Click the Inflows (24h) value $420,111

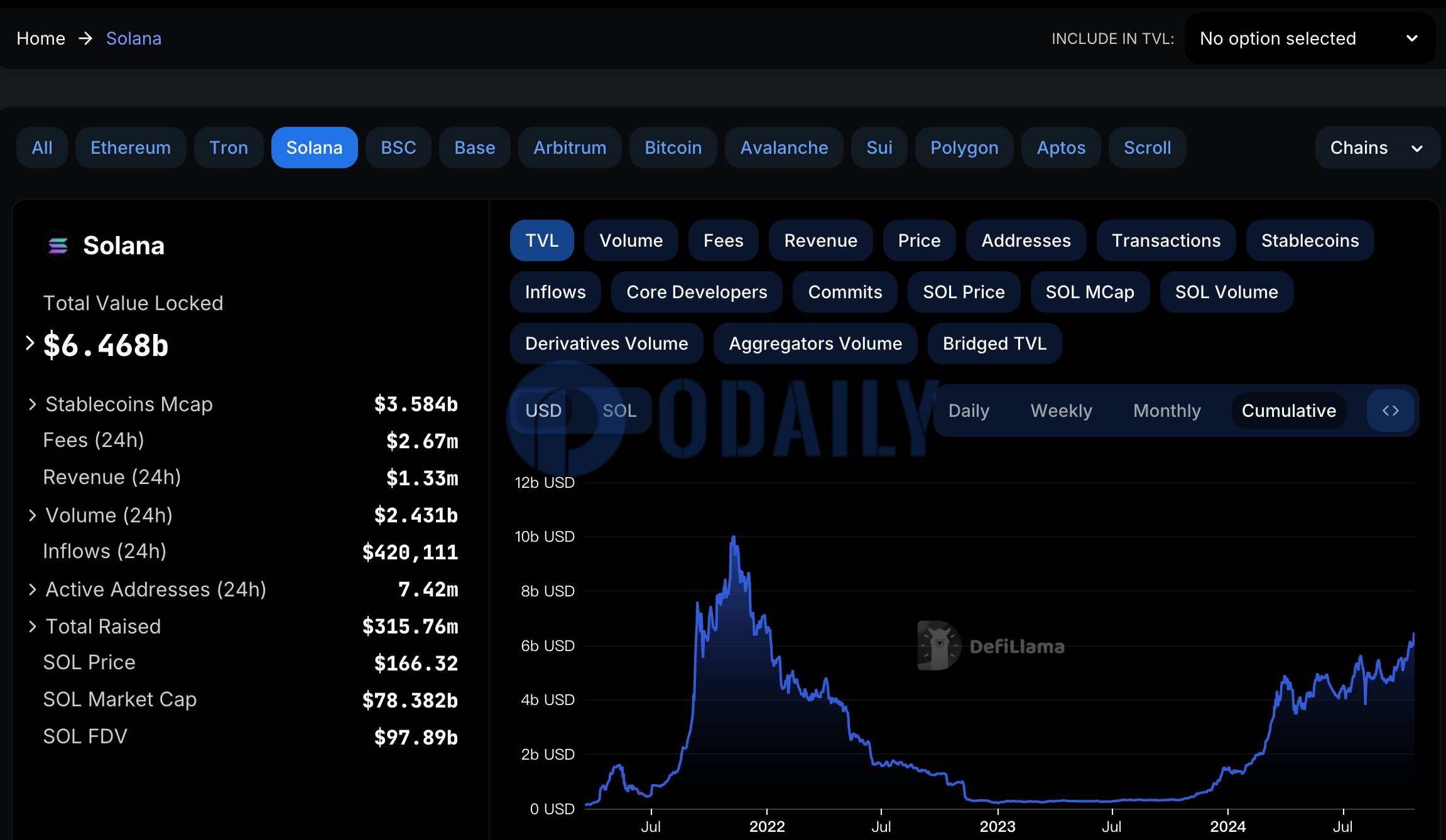point(410,552)
